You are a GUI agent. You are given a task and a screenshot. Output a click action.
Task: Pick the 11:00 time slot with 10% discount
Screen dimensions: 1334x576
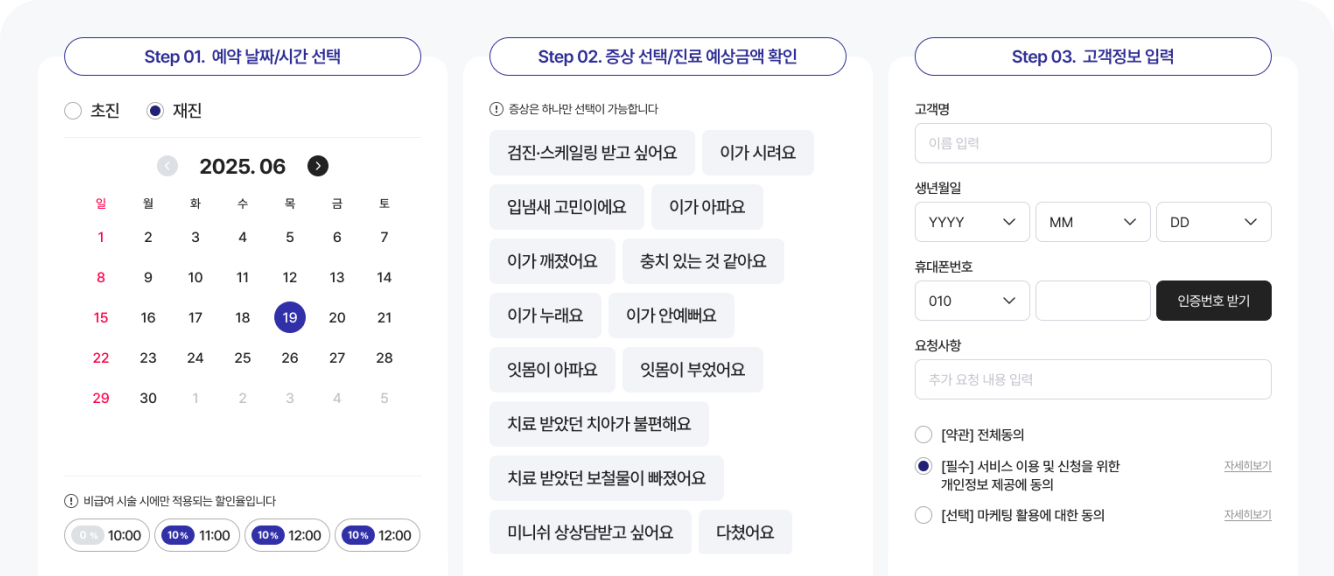coord(197,535)
